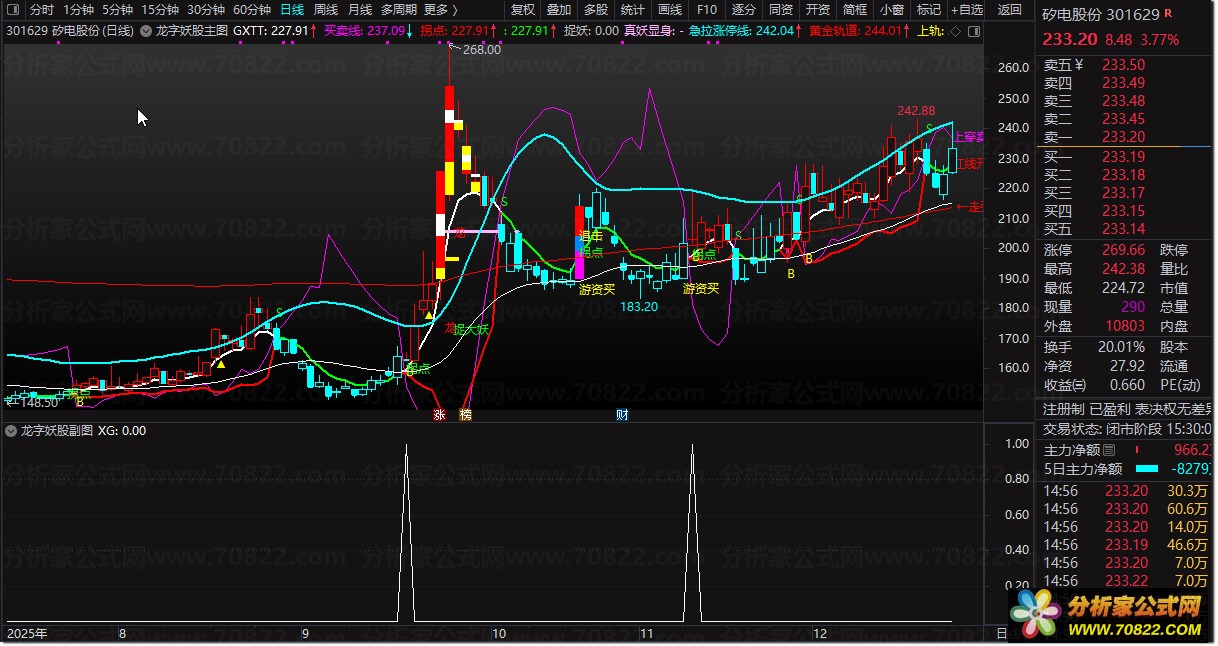Switch to the 周线 weekly chart tab
This screenshot has height=646, width=1218.
[326, 10]
